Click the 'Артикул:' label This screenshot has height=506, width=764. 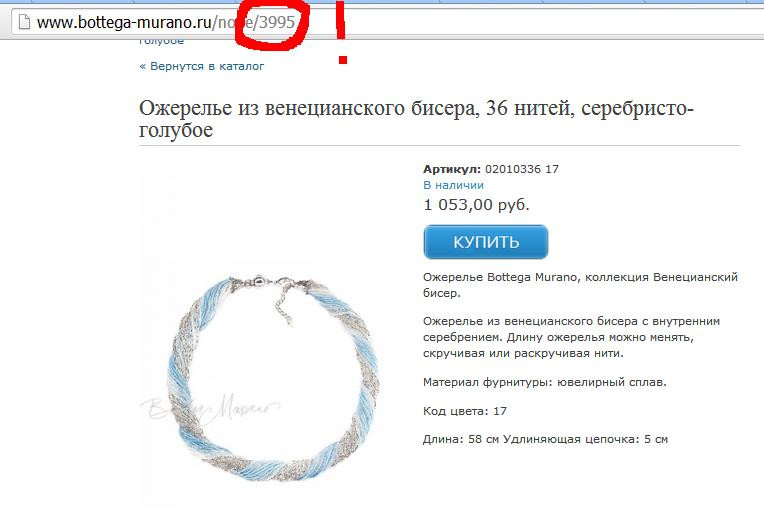tap(452, 169)
